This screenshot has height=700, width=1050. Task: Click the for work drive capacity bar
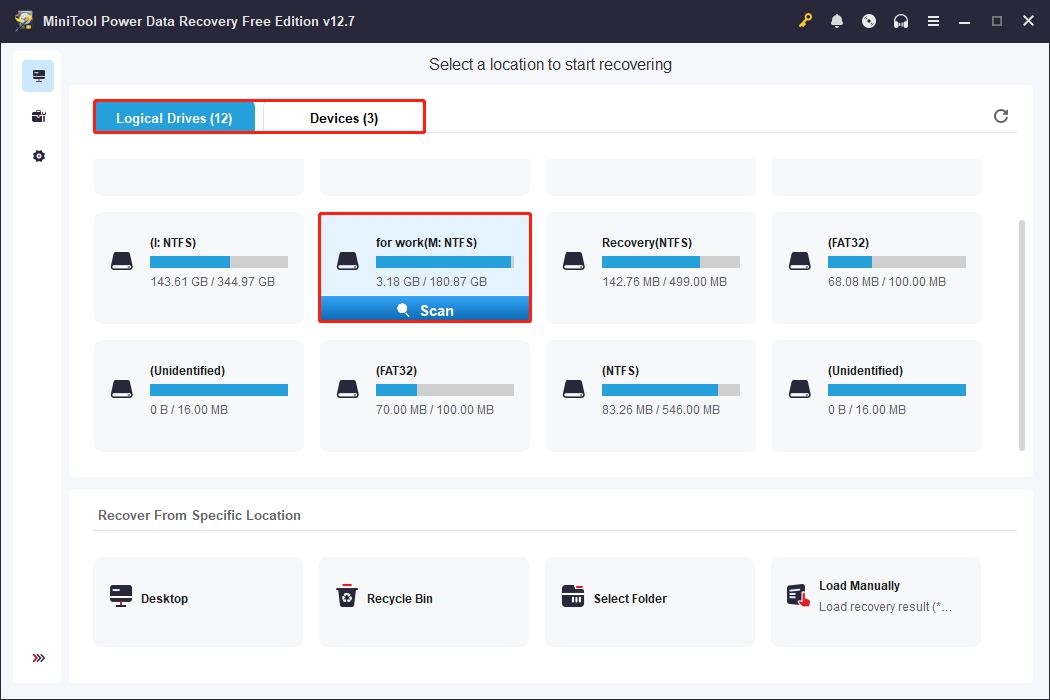[x=443, y=261]
